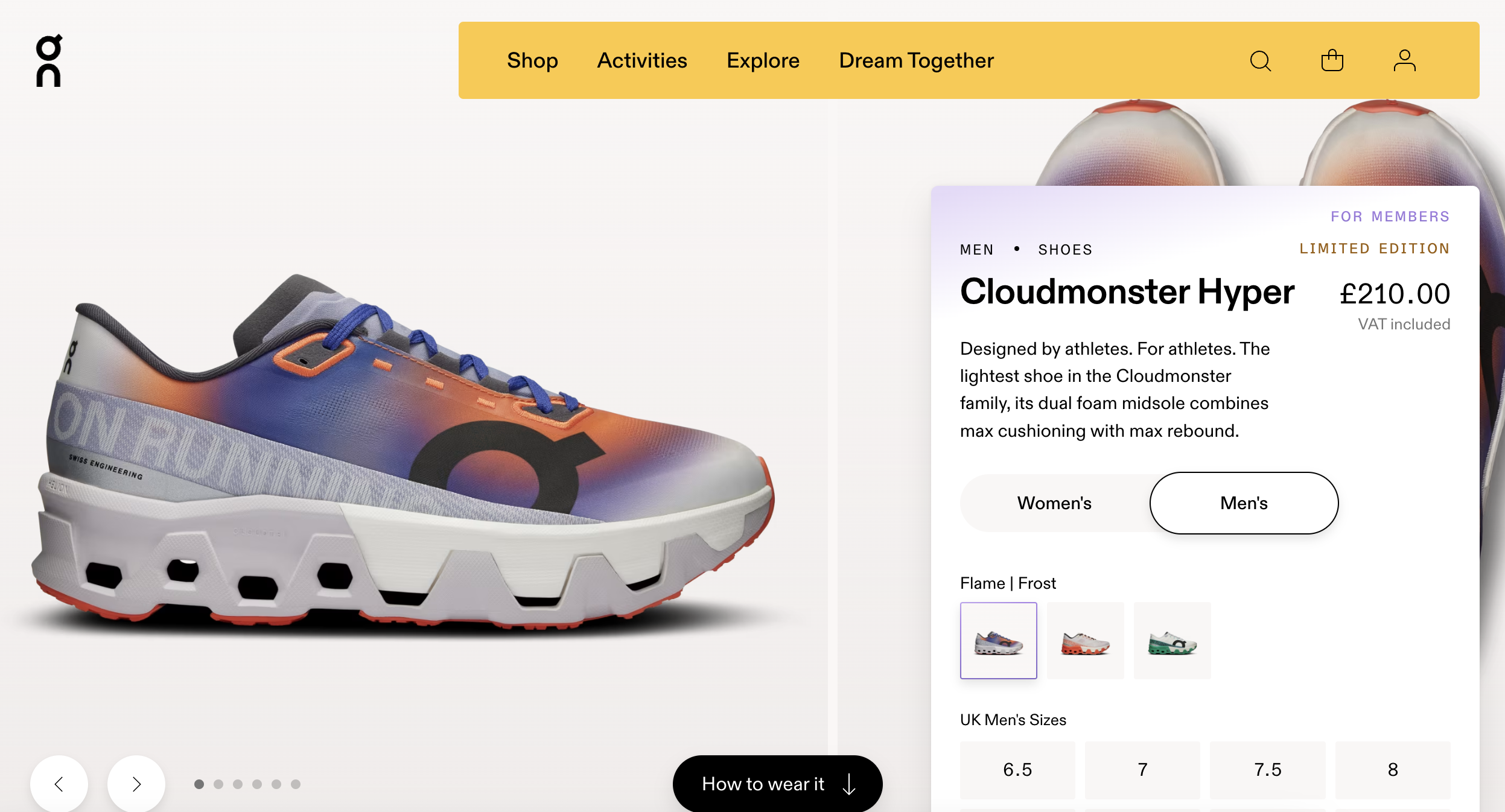Choose UK men's size 8
Screen dimensions: 1505x812
coord(1393,770)
